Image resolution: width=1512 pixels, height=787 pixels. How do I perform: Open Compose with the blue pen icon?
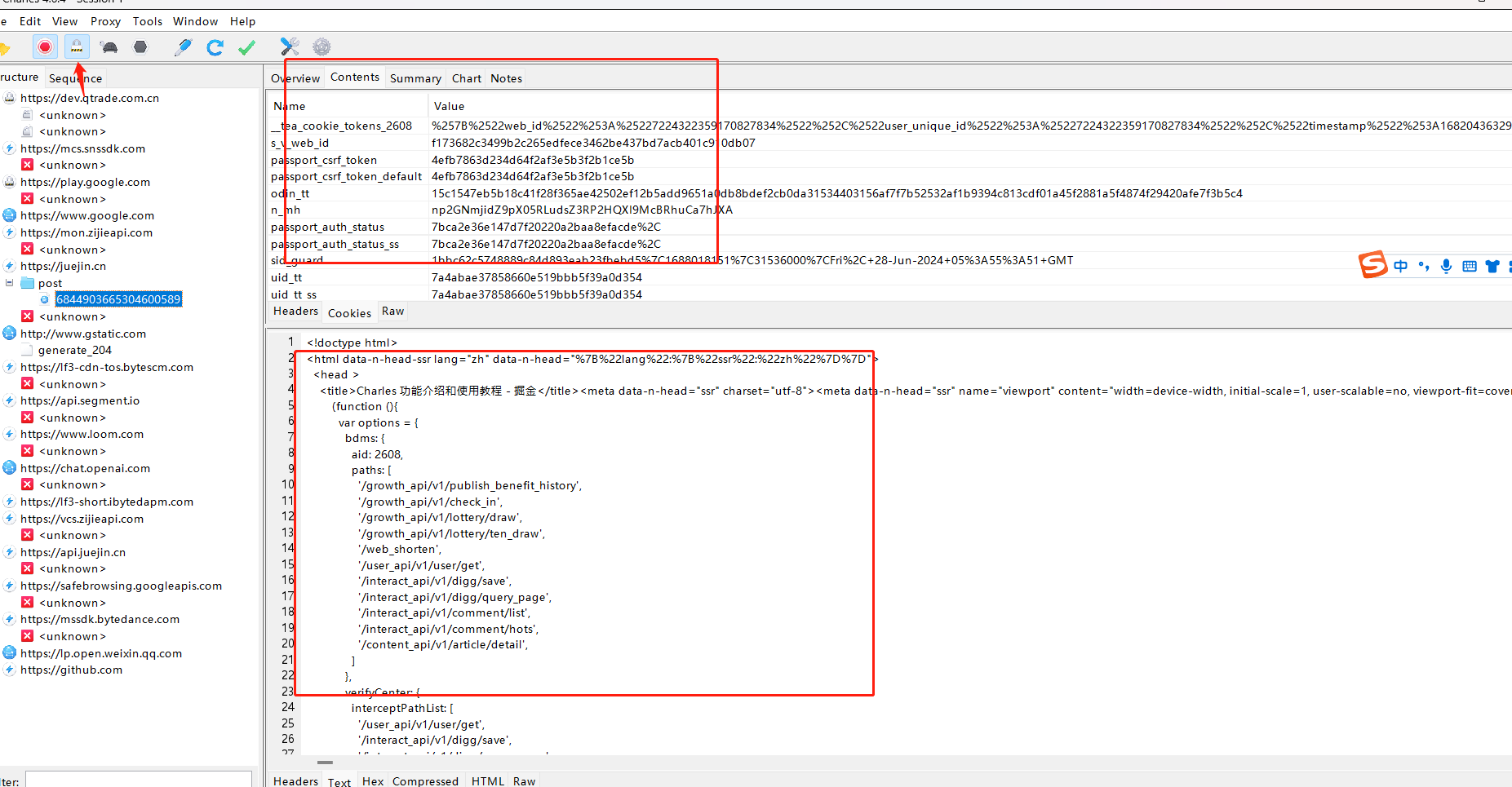point(184,47)
